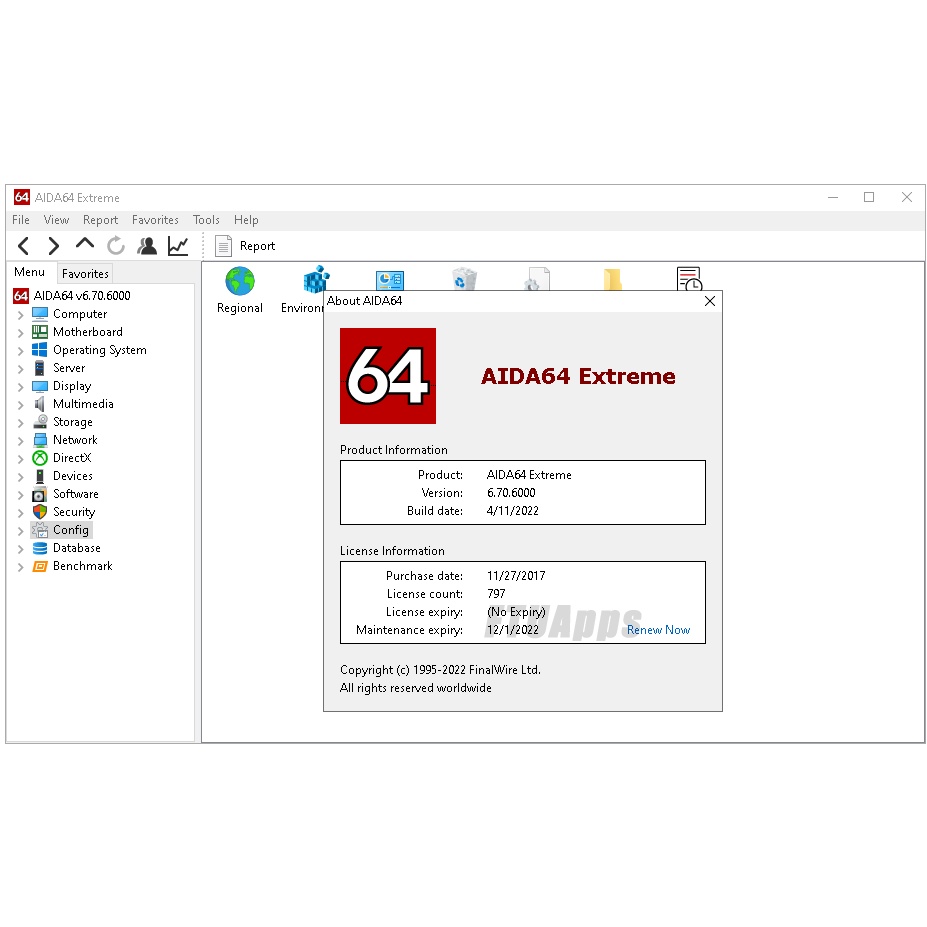Click the Renew Now link
This screenshot has height=927, width=927.
pyautogui.click(x=658, y=630)
